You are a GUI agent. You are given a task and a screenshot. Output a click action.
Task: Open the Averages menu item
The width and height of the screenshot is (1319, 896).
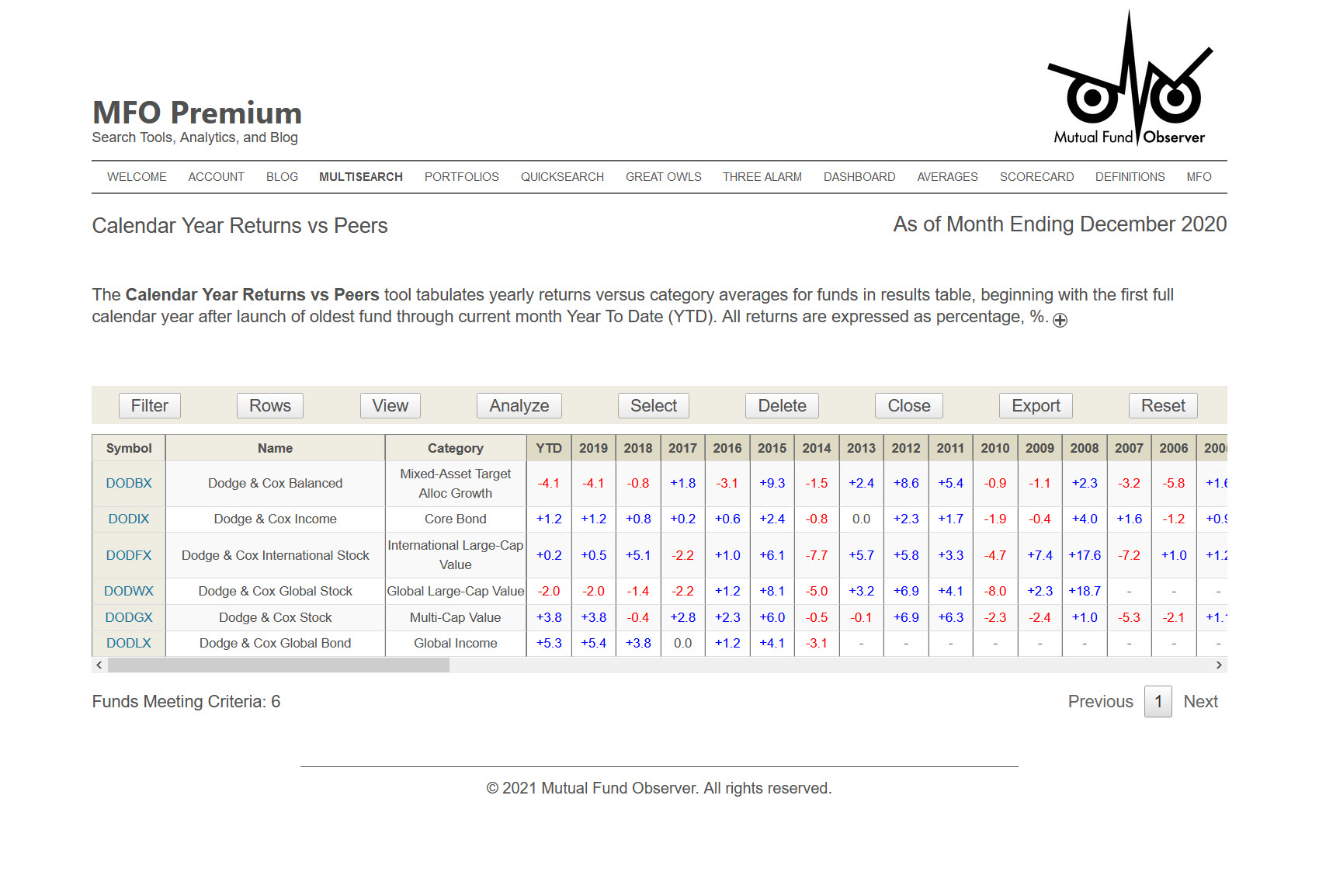(947, 177)
